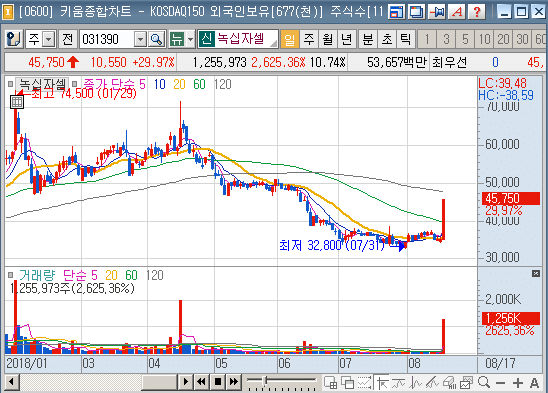
Task: Select the 월 monthly chart period
Action: point(327,39)
